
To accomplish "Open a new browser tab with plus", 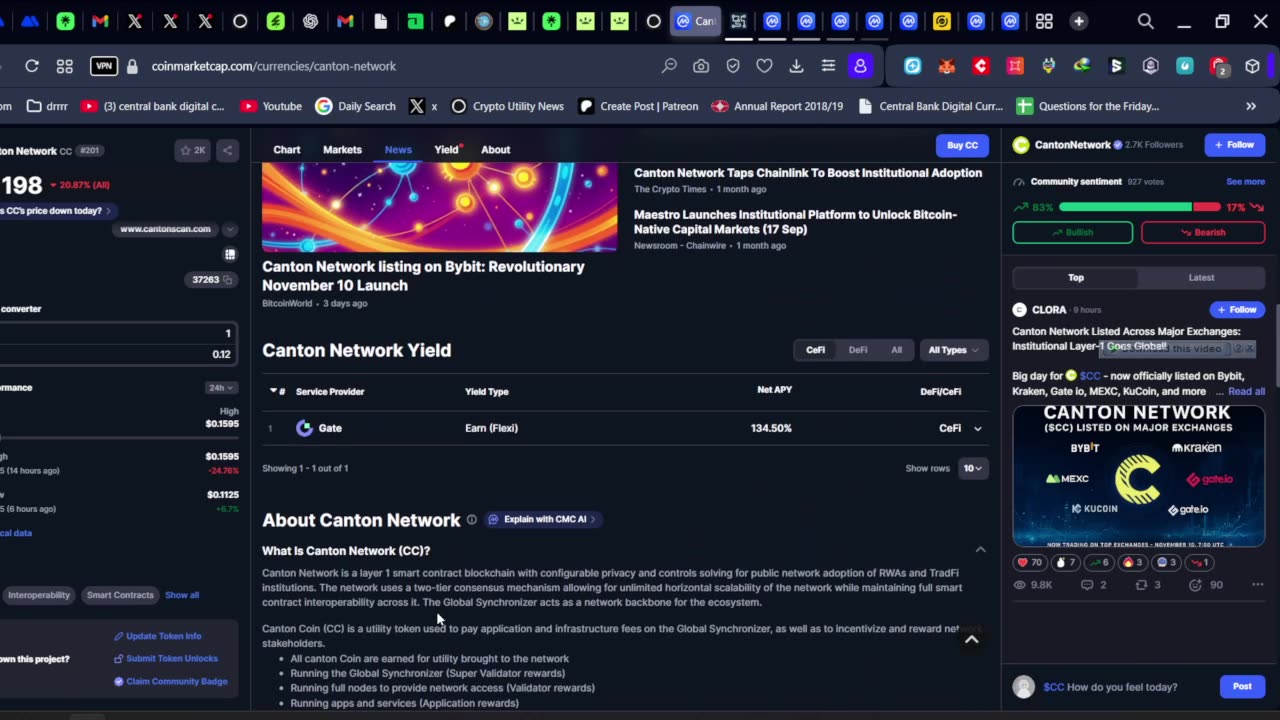I will [1078, 21].
